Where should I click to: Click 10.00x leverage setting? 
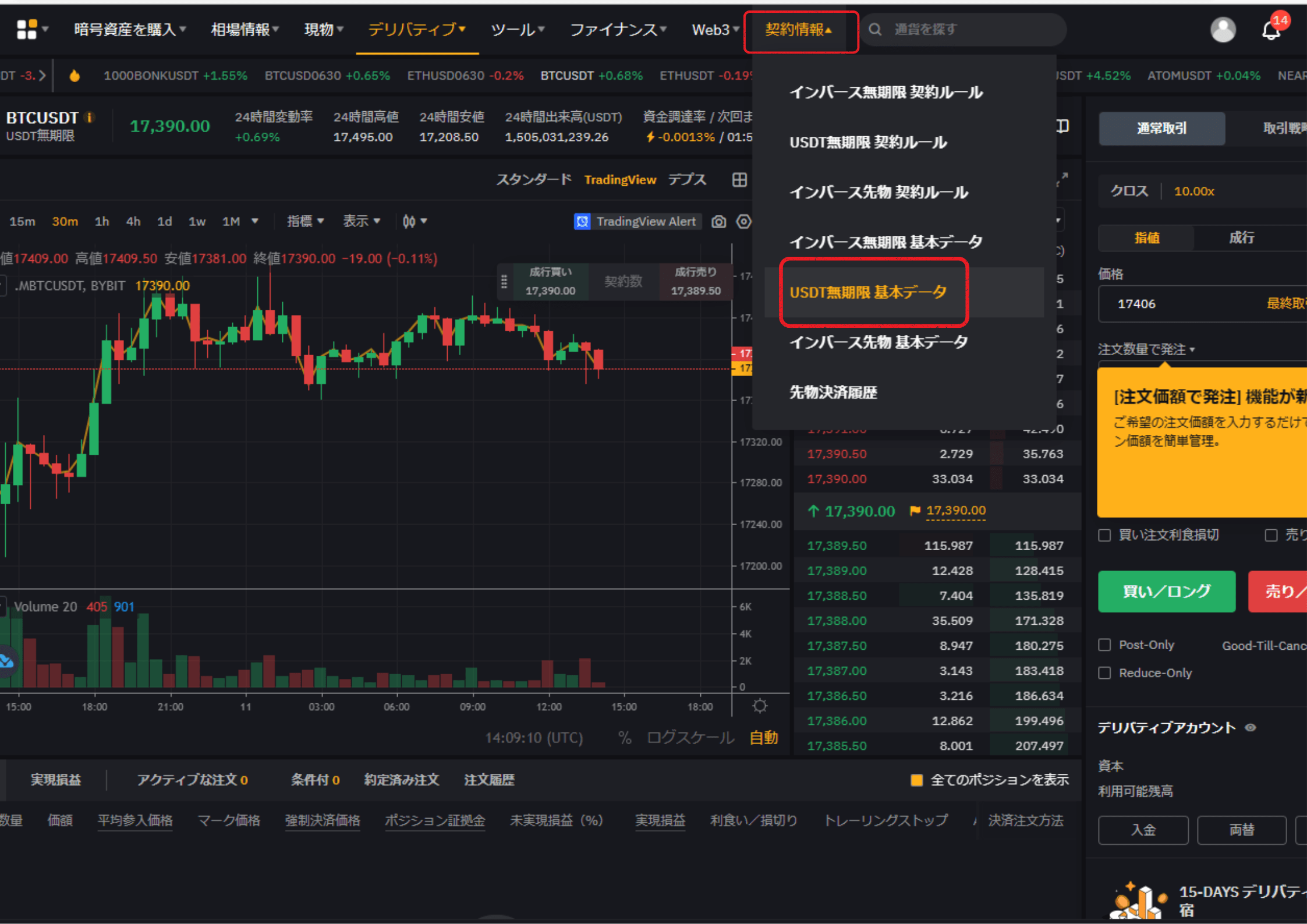pos(1194,191)
